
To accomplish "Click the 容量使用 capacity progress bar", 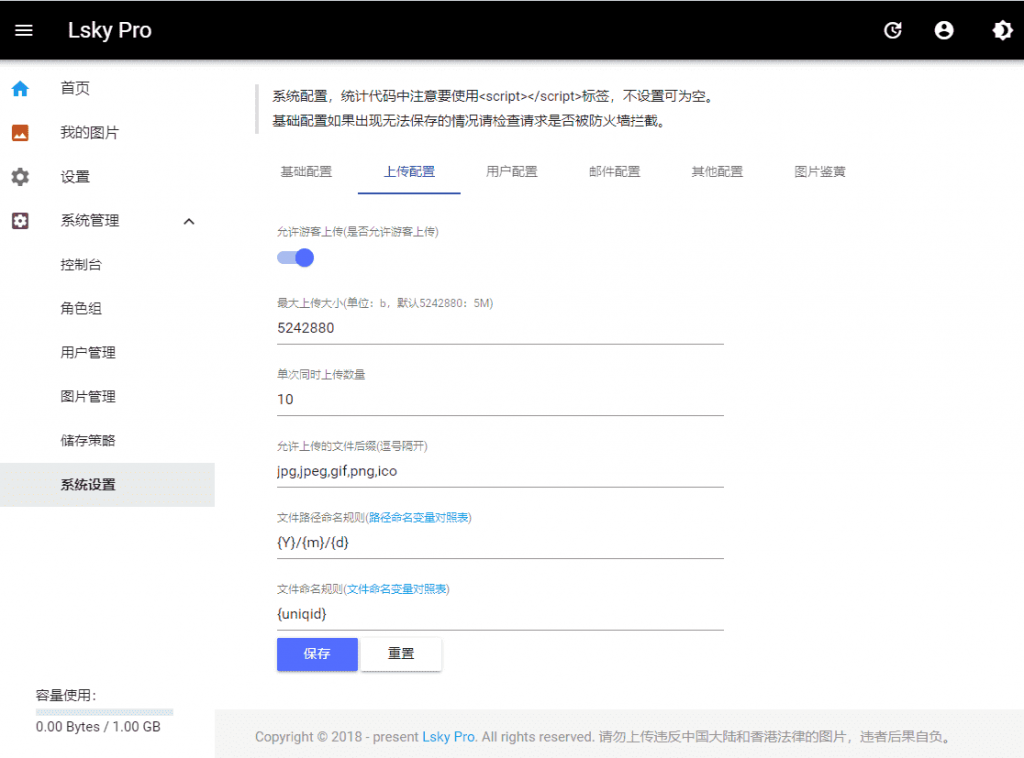I will [104, 710].
